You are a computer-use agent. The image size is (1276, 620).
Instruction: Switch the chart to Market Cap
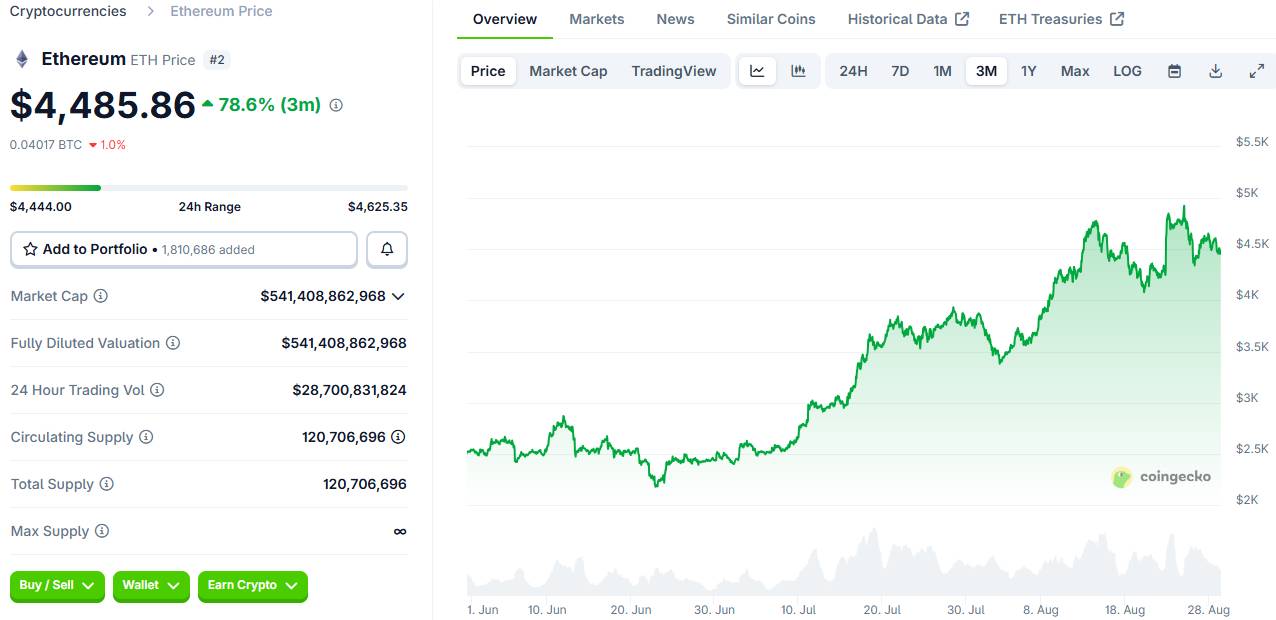pos(568,71)
